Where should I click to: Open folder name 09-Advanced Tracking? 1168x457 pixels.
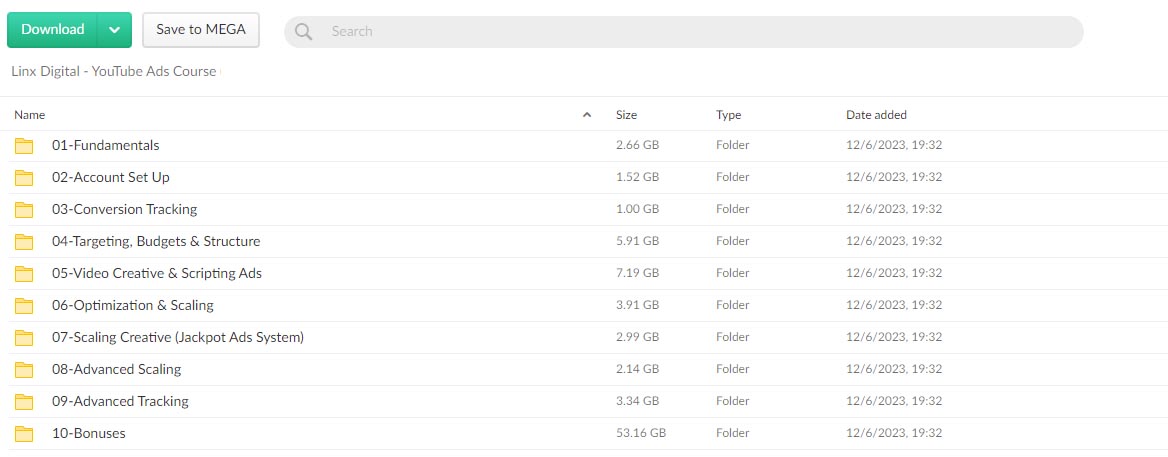[120, 401]
